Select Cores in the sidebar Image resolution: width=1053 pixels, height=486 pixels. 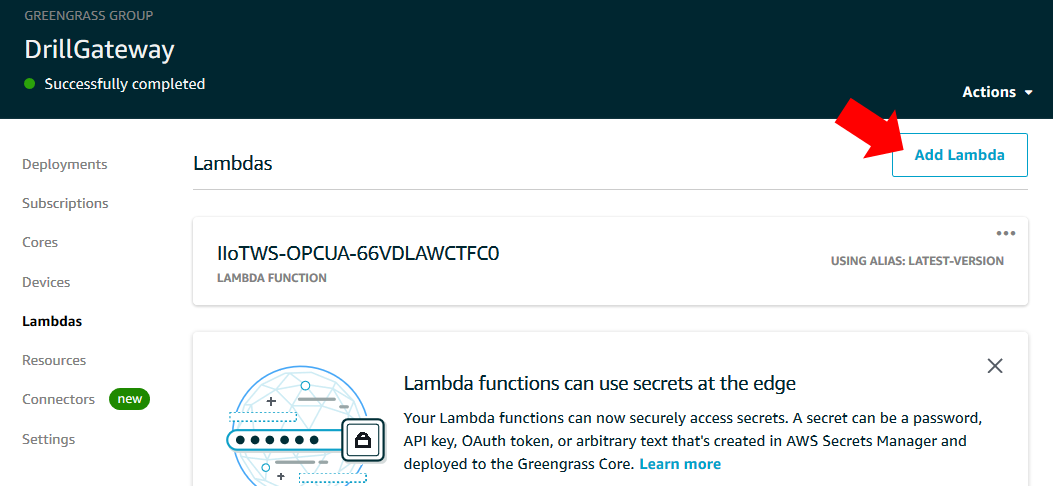click(x=40, y=242)
